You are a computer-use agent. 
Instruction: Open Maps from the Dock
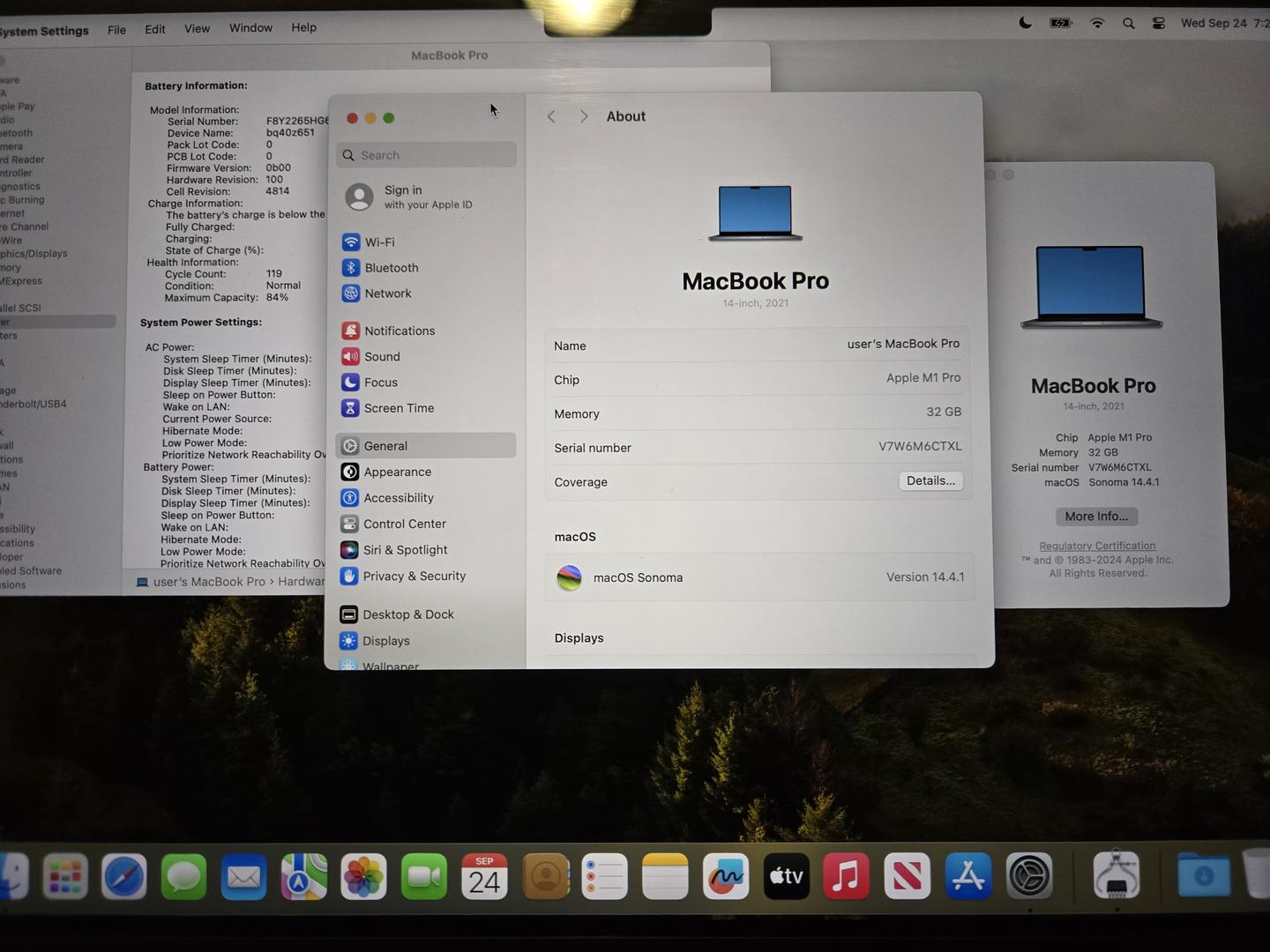click(x=303, y=877)
